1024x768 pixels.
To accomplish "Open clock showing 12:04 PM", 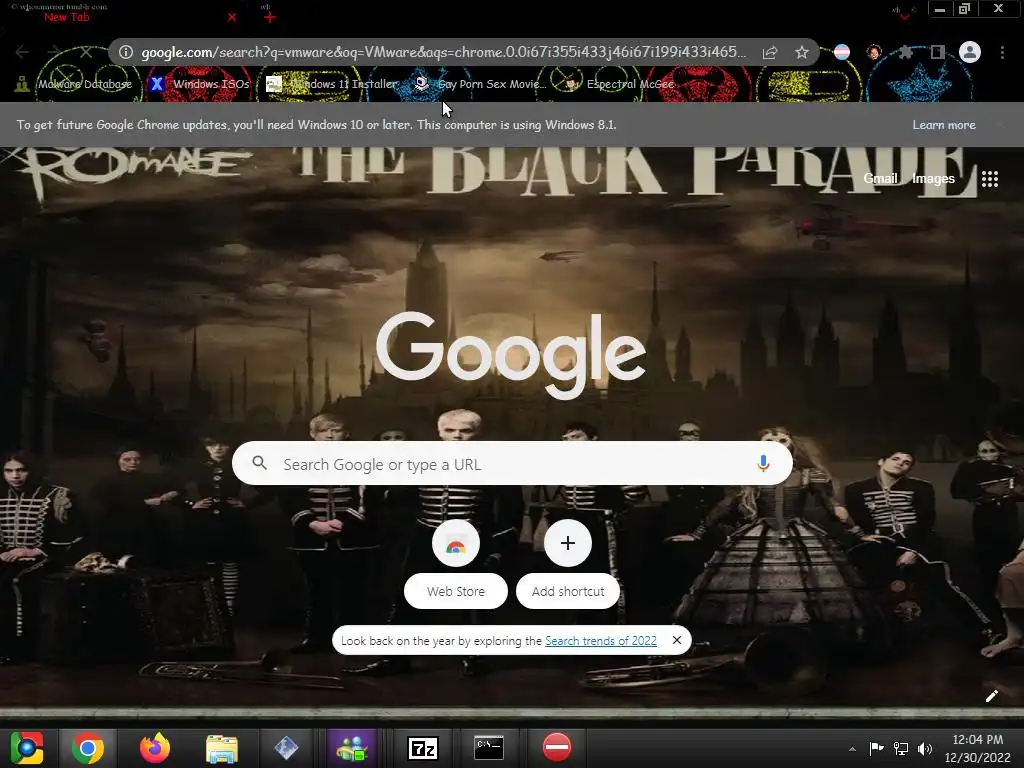I will pos(978,748).
